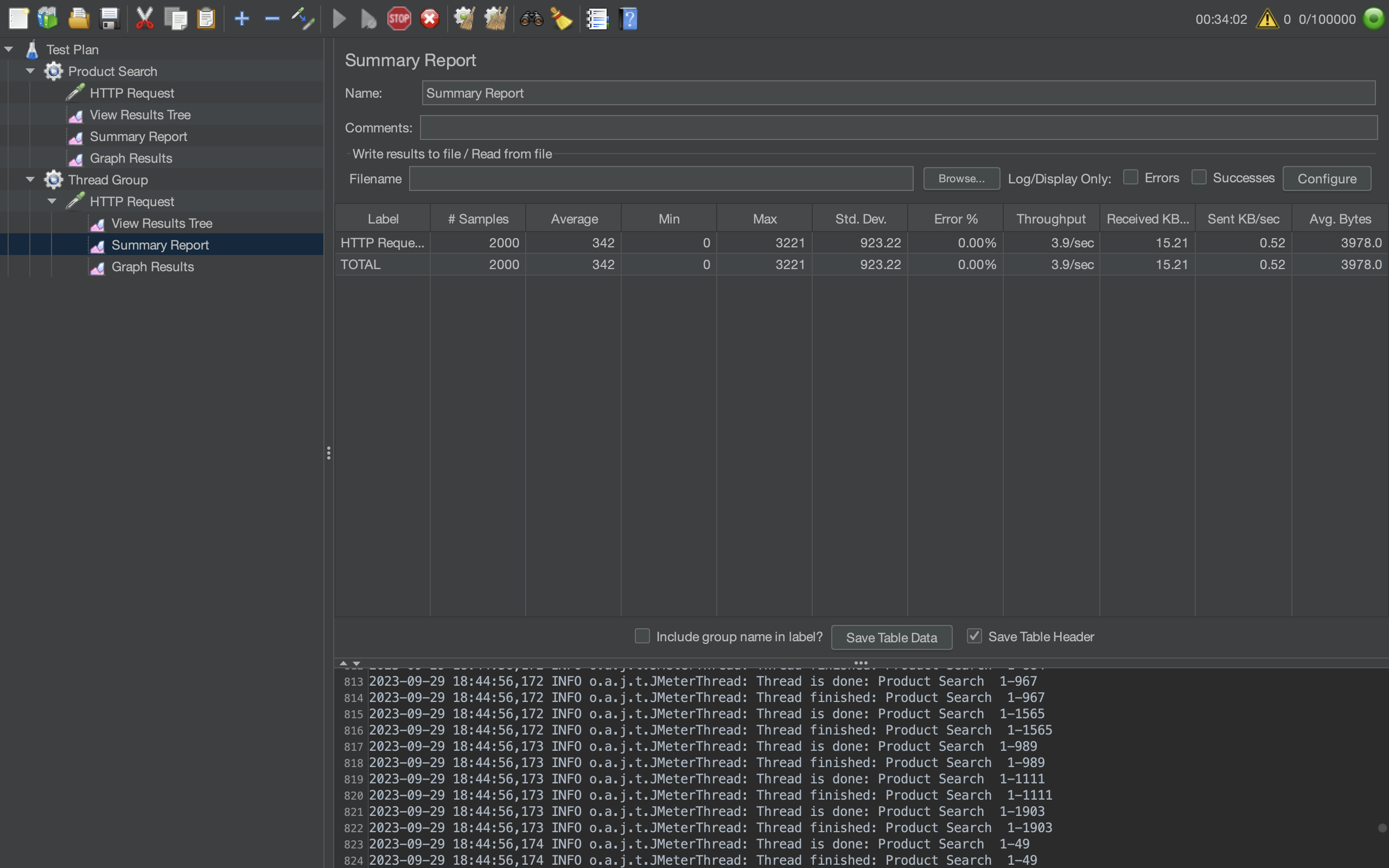Click the Shutdown red X icon

point(429,19)
